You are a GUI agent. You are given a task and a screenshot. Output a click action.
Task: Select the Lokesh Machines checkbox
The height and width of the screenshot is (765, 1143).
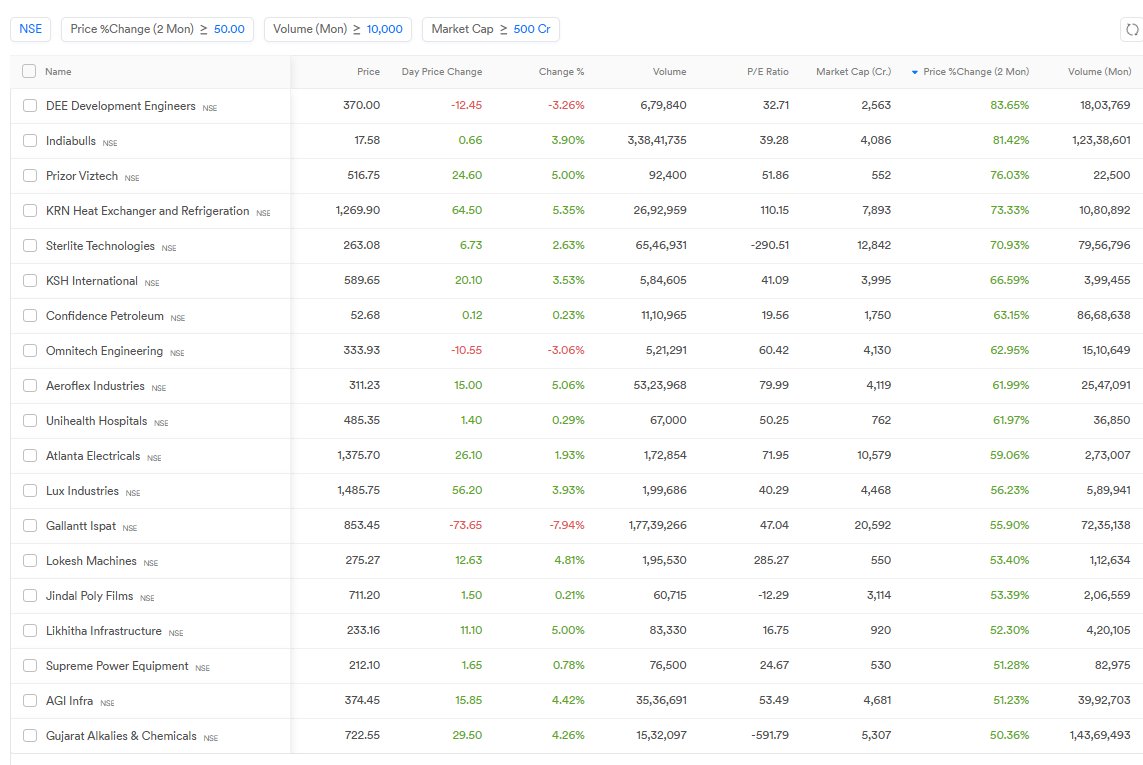[30, 561]
